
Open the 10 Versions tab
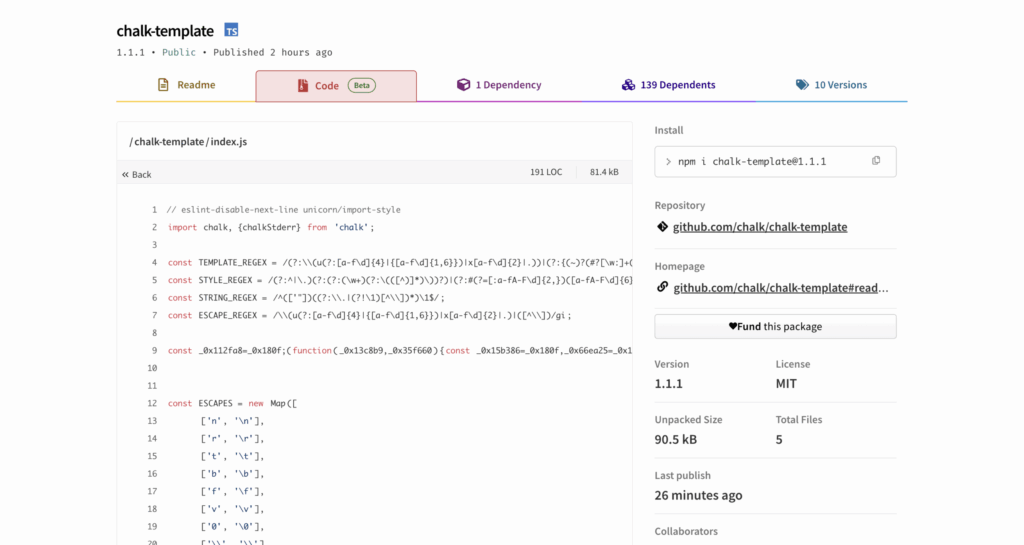tap(831, 85)
